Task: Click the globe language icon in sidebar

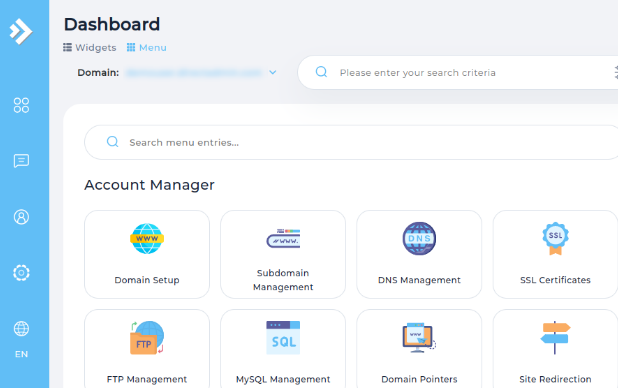Action: click(x=21, y=328)
